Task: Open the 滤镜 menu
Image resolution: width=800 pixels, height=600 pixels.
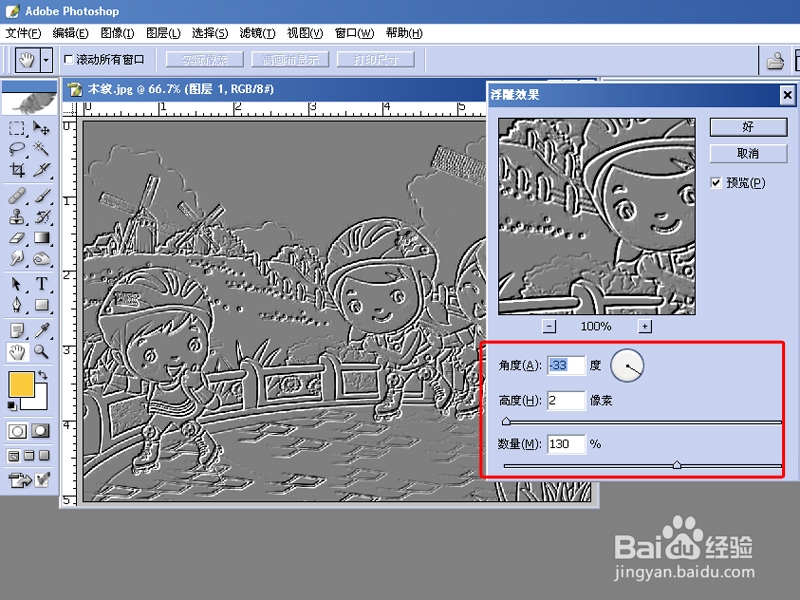Action: click(257, 33)
